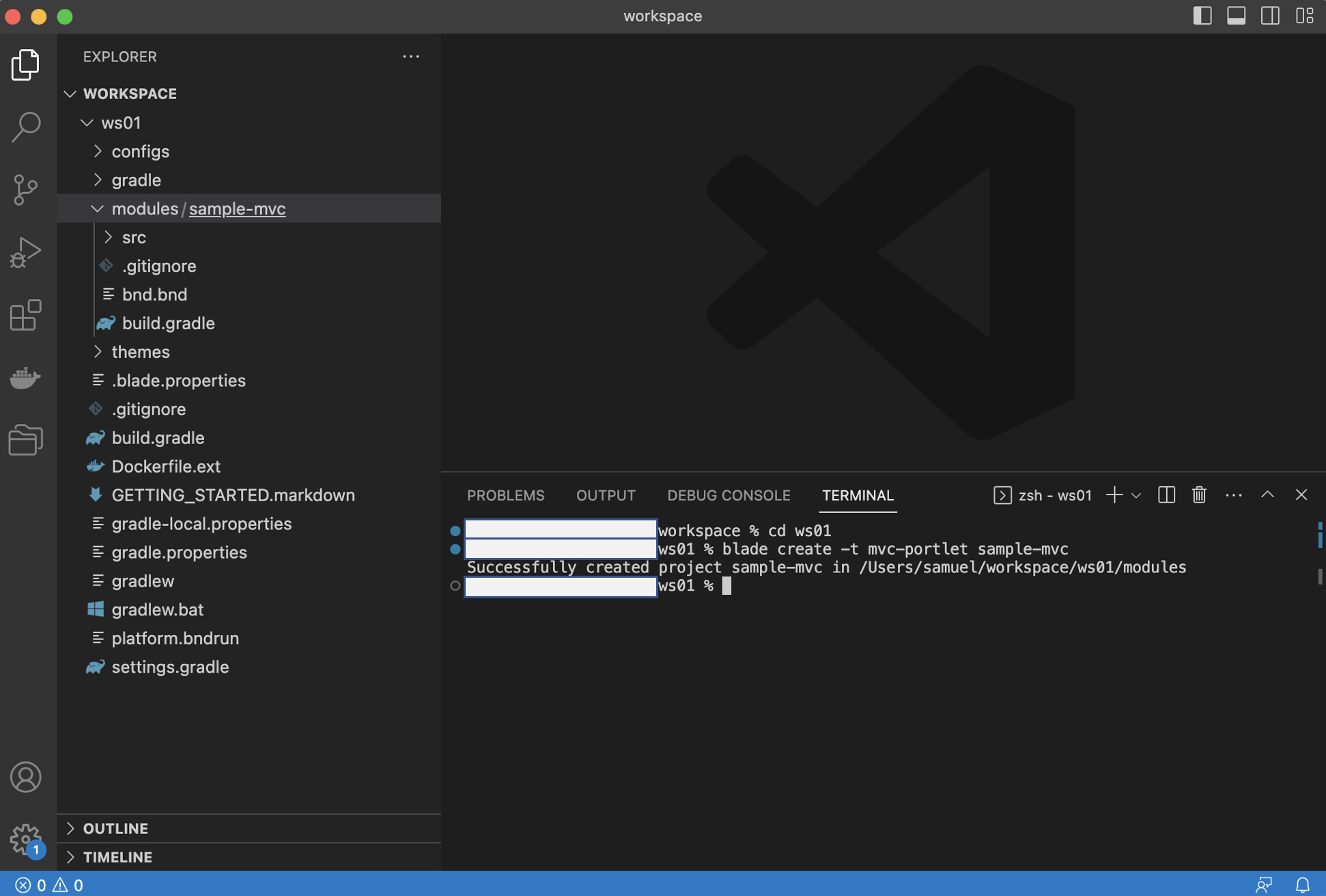Switch to the DEBUG CONSOLE tab
Screen dimensions: 1326x896
729,495
